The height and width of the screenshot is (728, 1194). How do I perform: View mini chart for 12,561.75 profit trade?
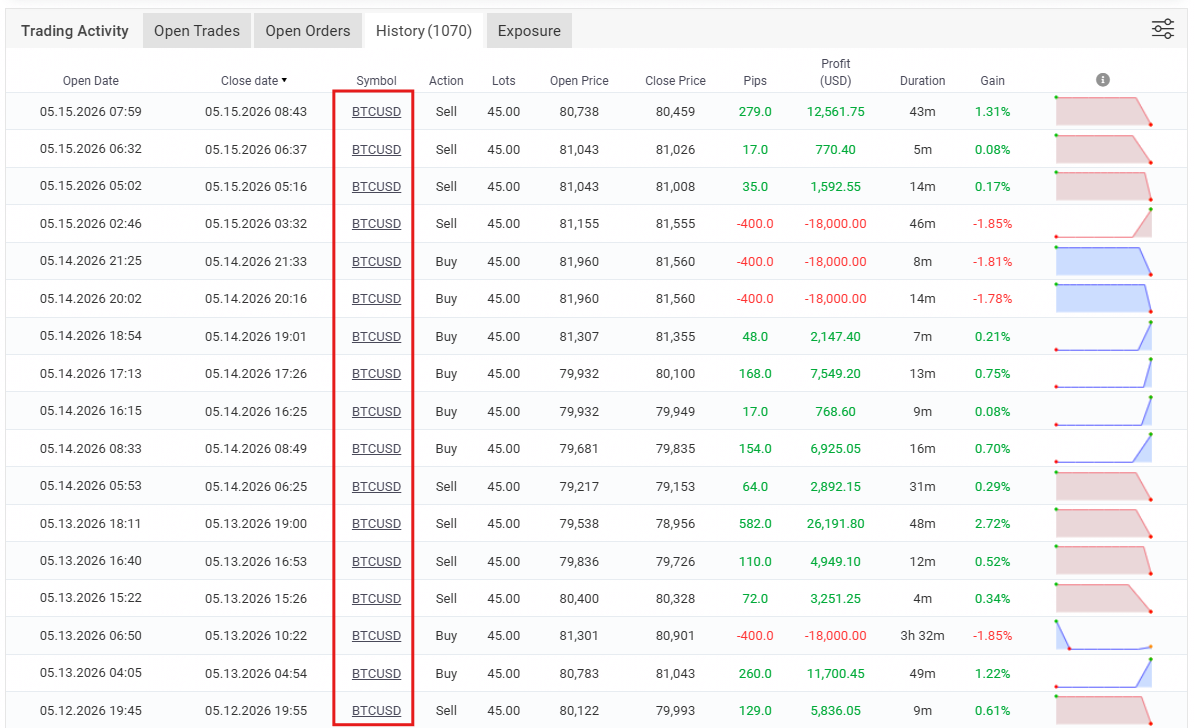[1103, 111]
